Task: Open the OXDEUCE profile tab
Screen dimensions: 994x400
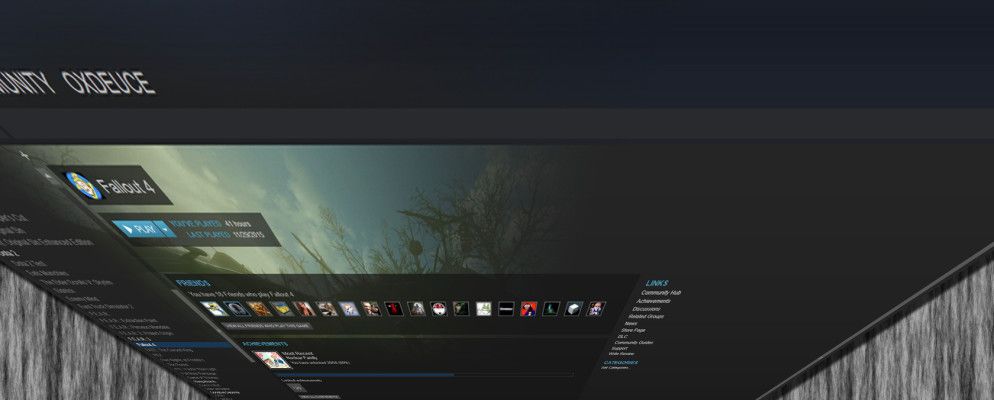Action: tap(108, 83)
